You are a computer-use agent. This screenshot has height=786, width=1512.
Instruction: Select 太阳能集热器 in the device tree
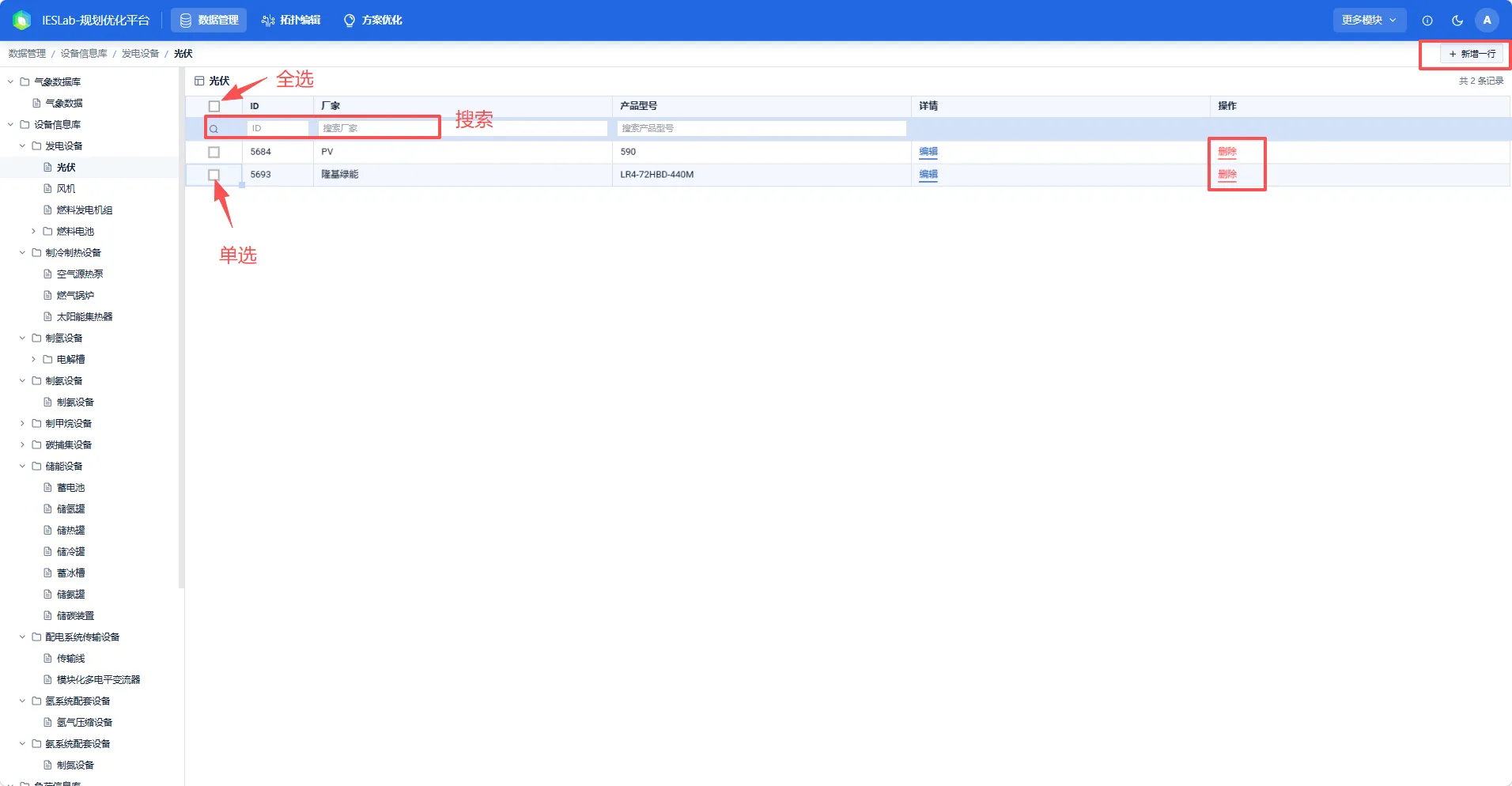pos(85,316)
